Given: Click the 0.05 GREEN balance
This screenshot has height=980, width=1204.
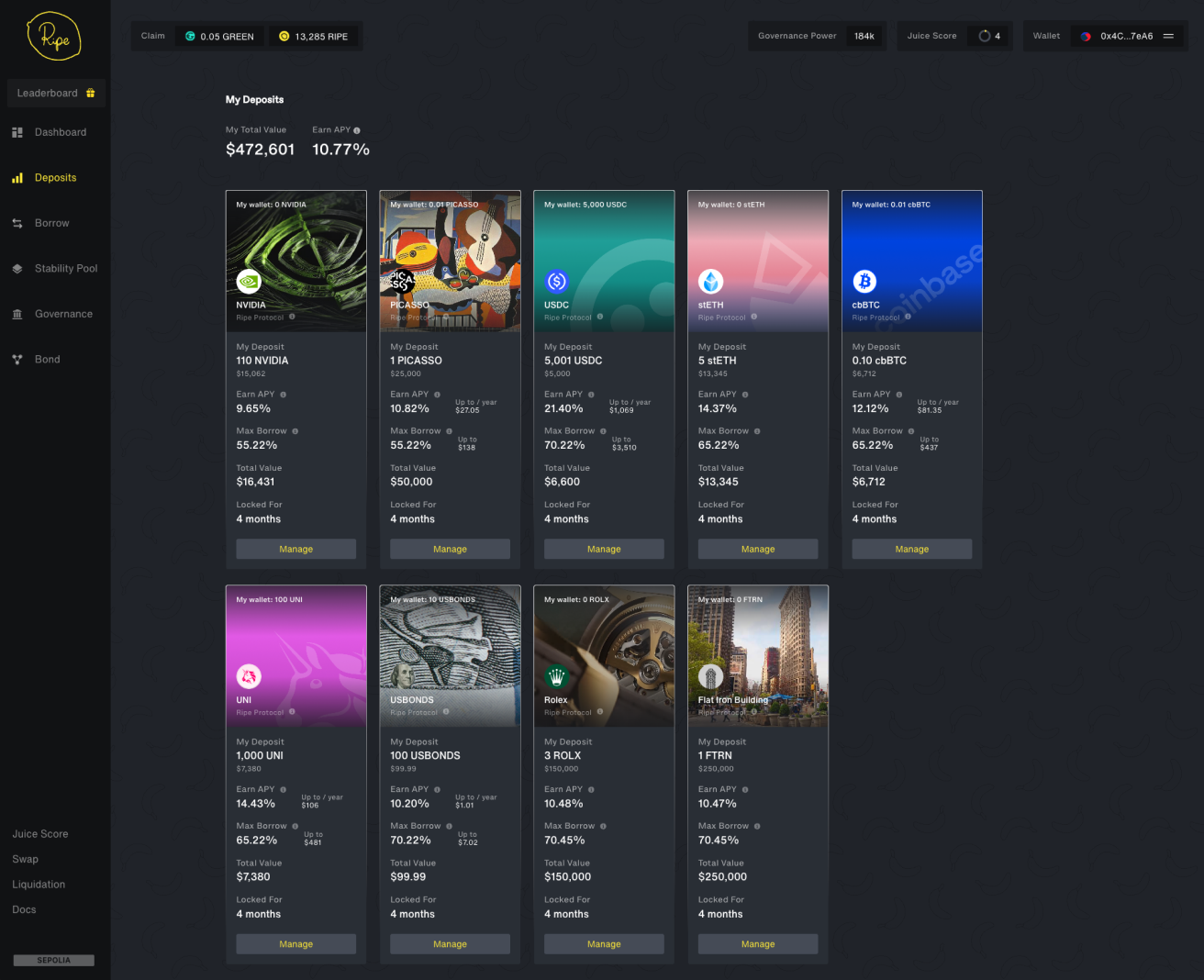Looking at the screenshot, I should click(x=227, y=37).
